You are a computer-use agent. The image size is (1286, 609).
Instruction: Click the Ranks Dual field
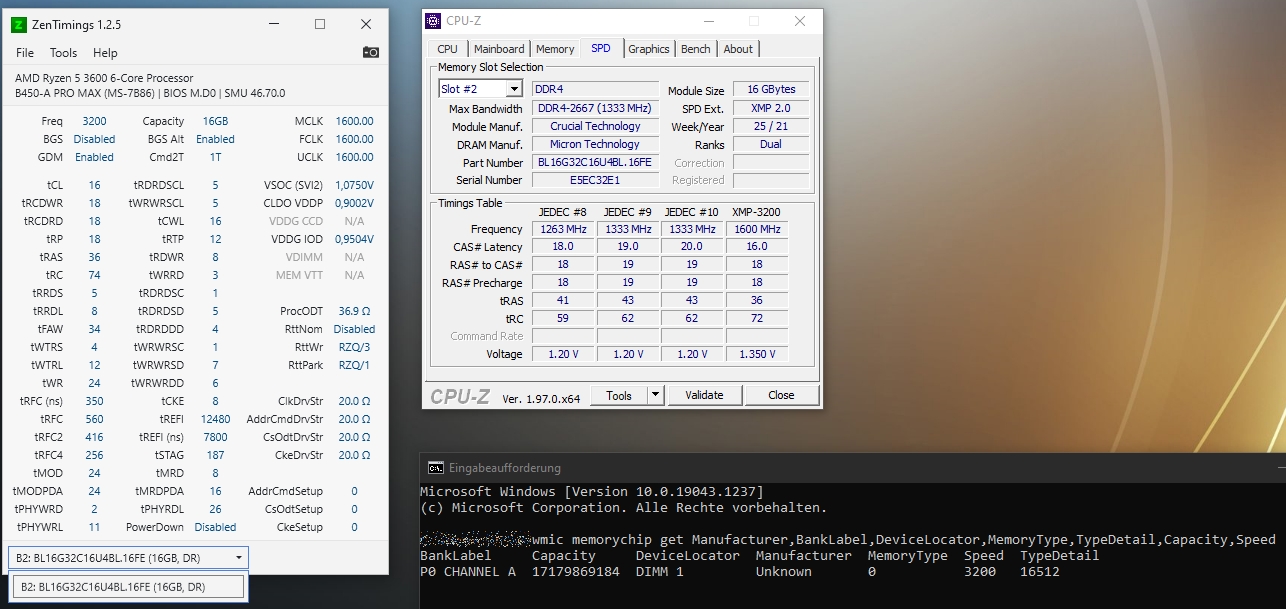click(x=771, y=144)
